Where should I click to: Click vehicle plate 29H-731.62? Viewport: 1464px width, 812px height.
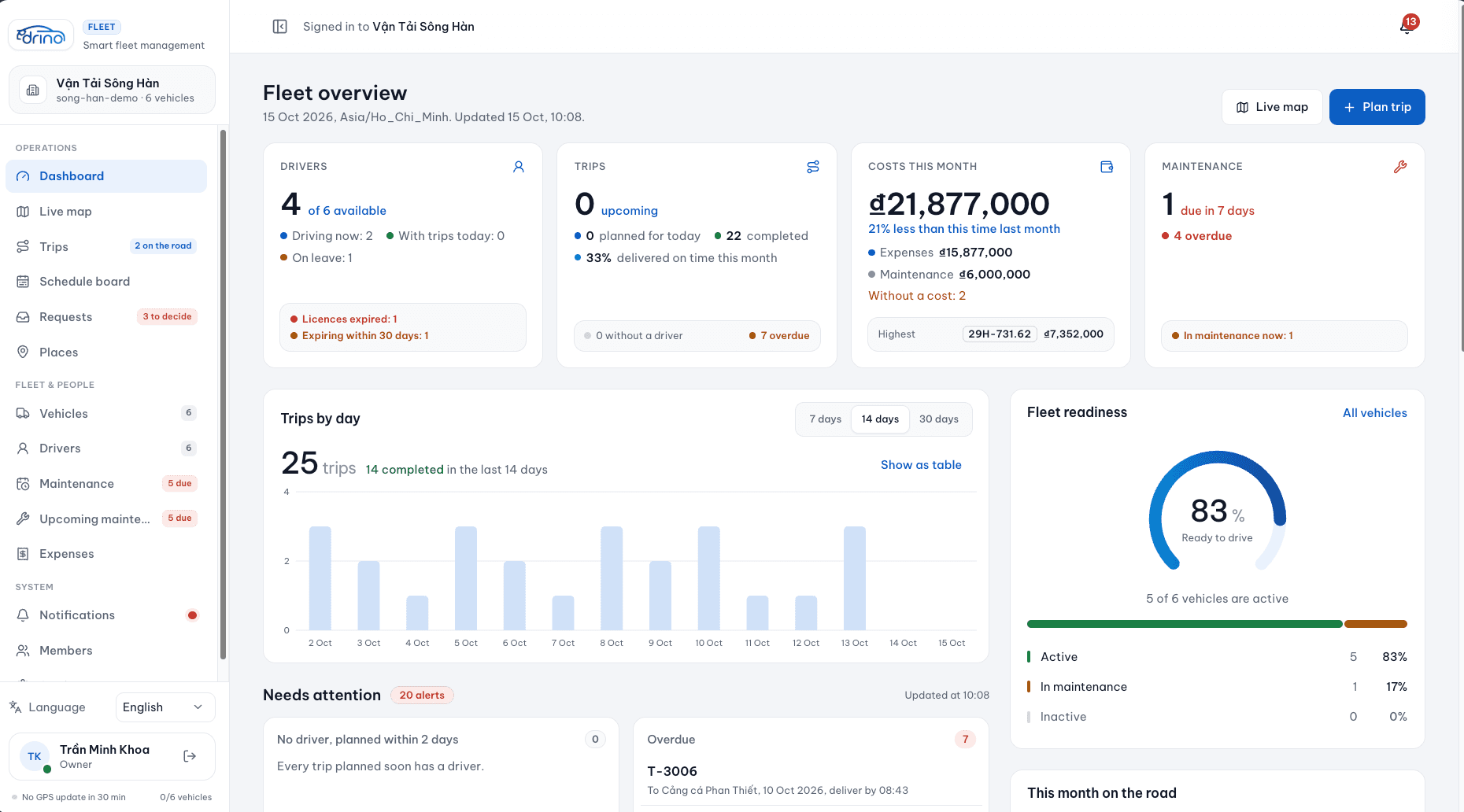tap(1000, 334)
